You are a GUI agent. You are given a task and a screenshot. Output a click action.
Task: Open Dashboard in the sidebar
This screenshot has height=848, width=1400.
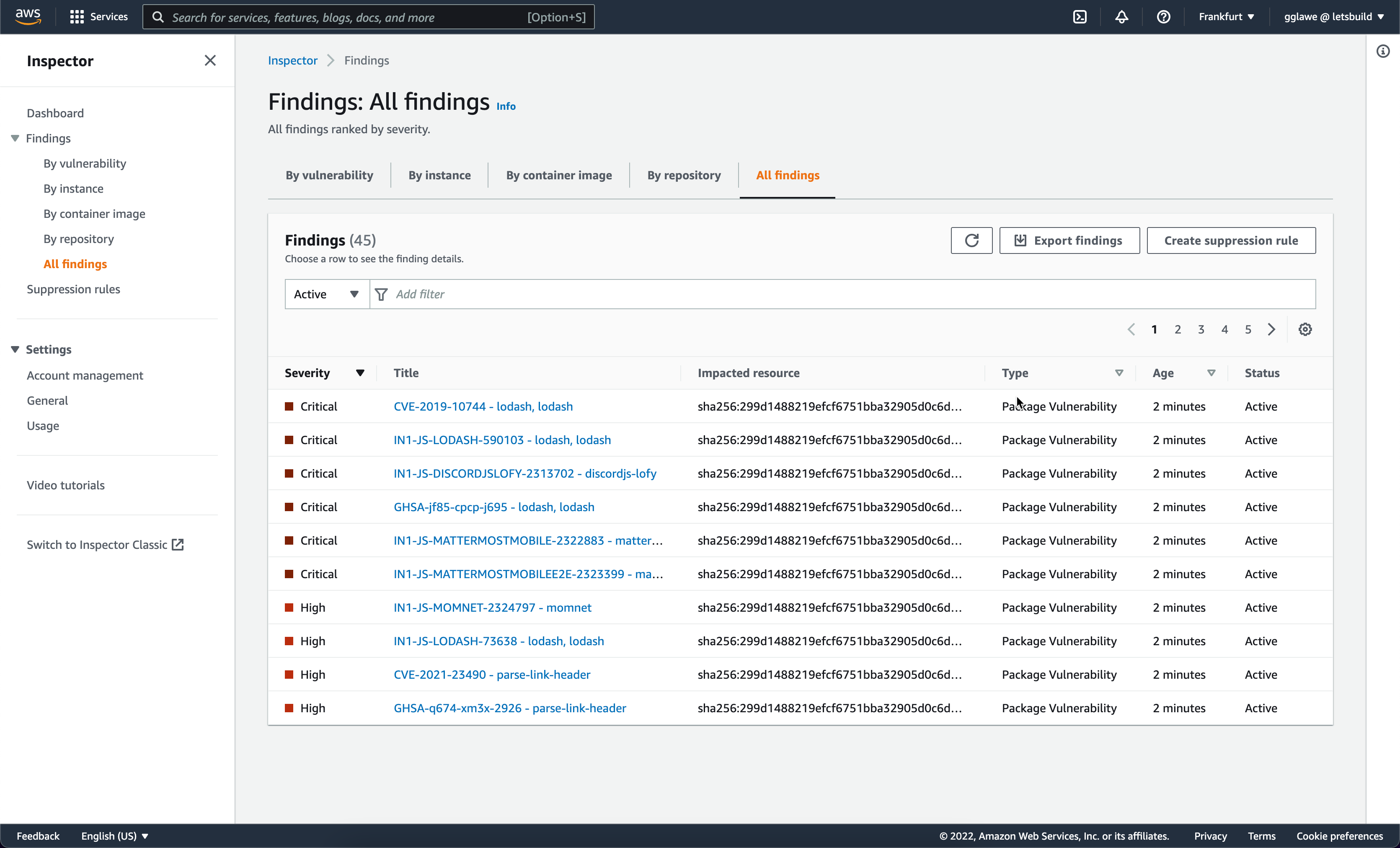click(x=55, y=113)
